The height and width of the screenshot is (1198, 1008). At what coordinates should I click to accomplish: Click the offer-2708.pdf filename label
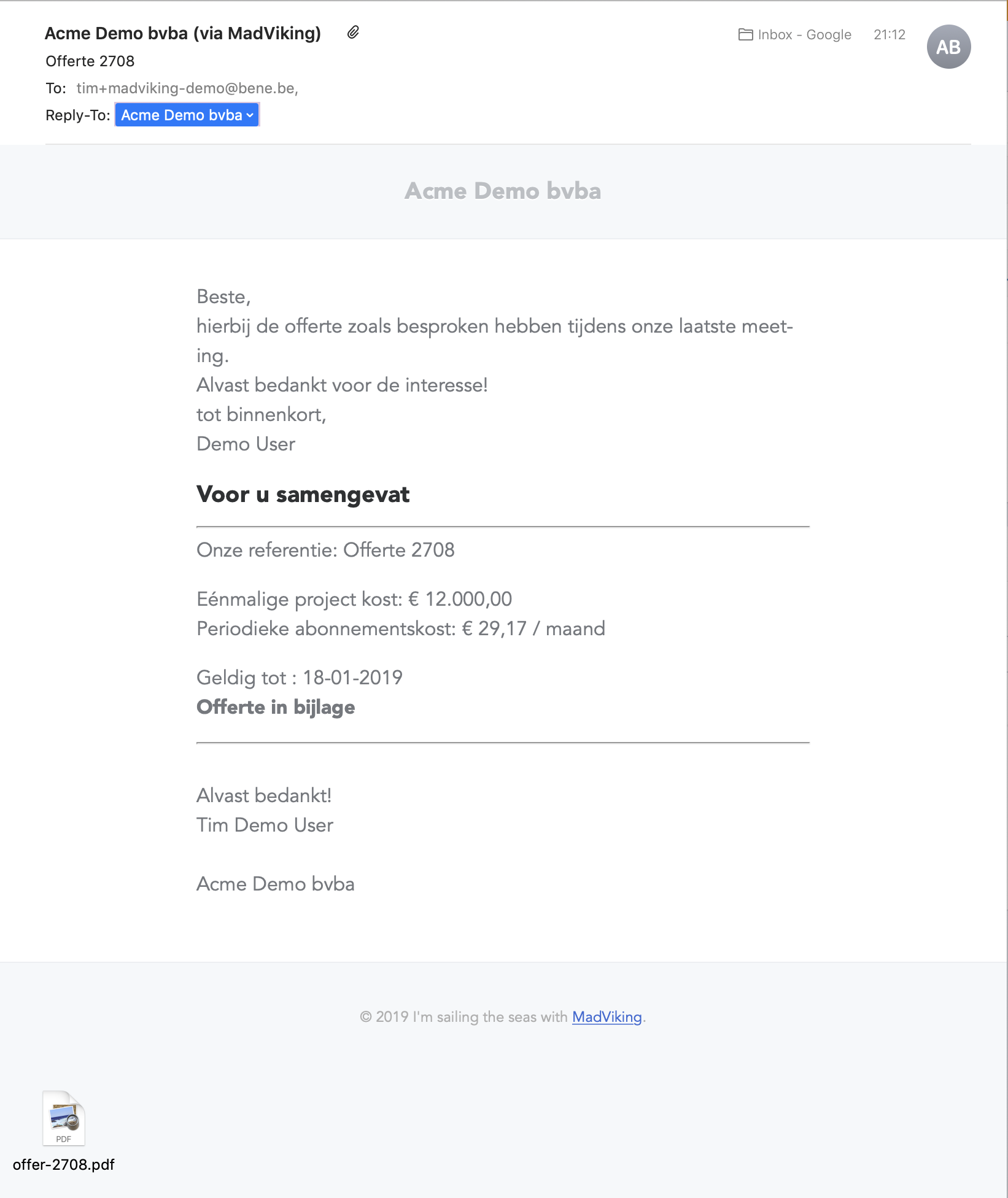[64, 1164]
